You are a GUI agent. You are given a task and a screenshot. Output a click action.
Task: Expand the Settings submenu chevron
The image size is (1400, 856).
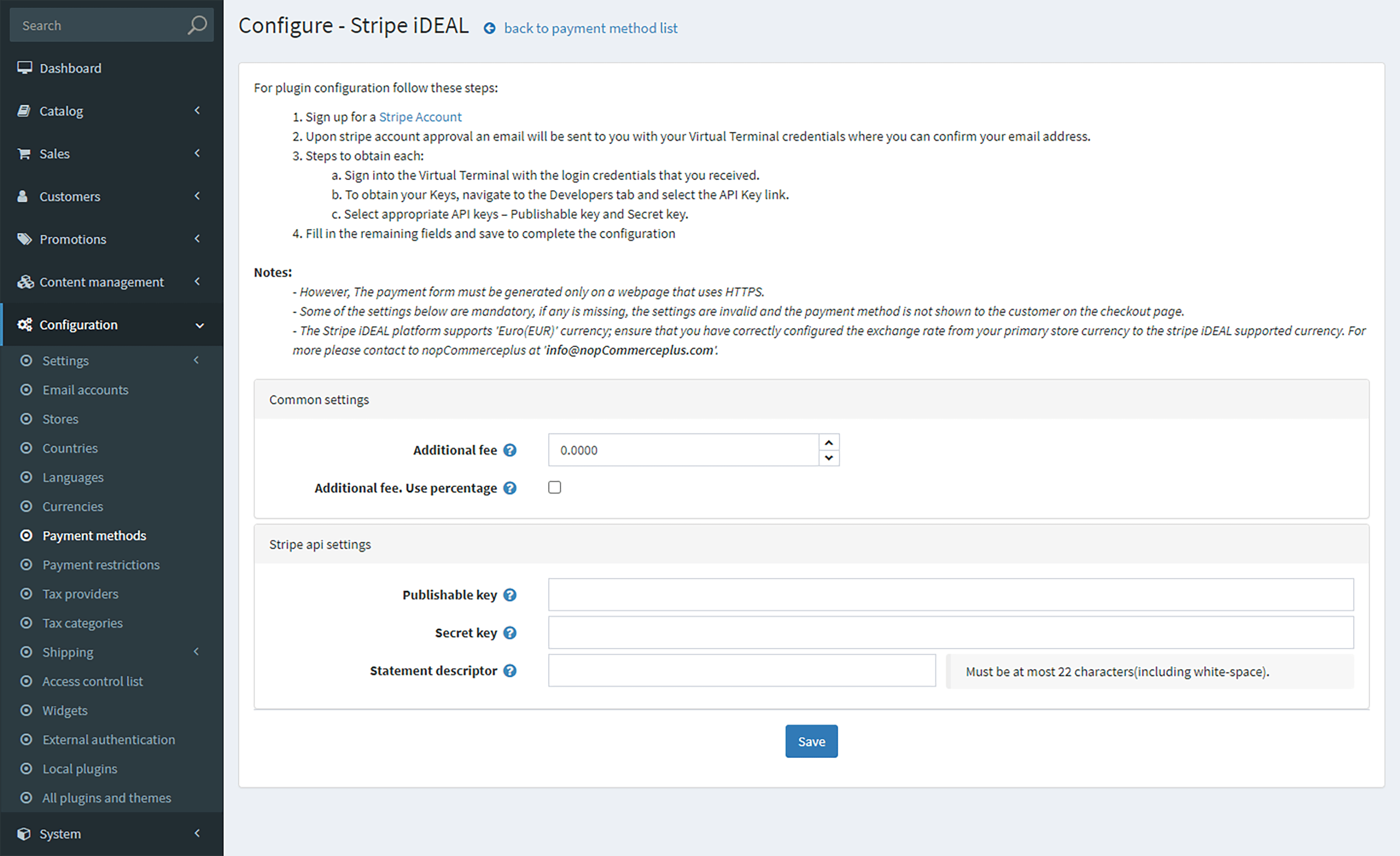pyautogui.click(x=196, y=360)
